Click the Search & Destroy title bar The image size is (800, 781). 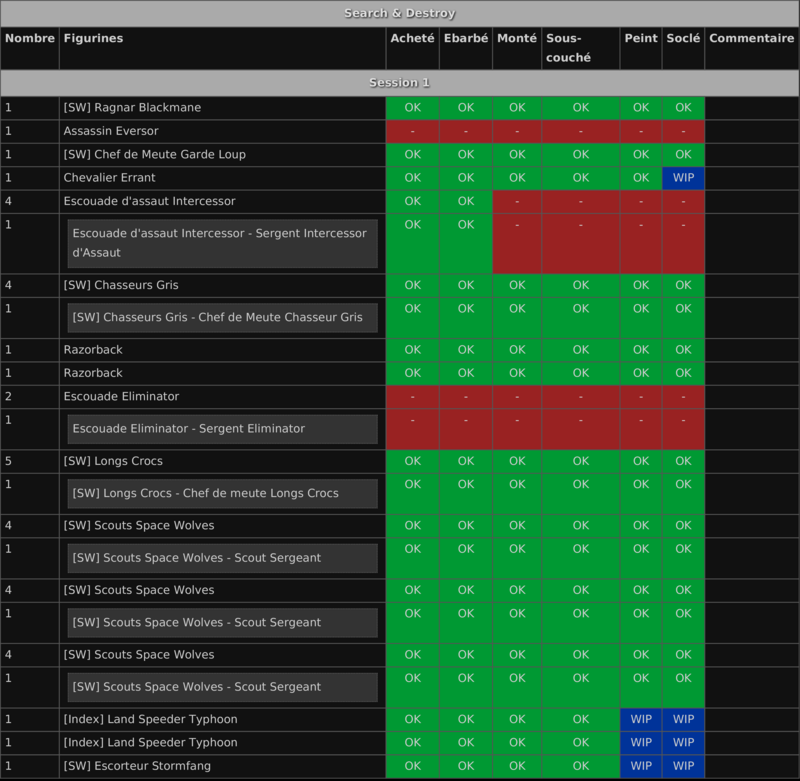tap(400, 13)
